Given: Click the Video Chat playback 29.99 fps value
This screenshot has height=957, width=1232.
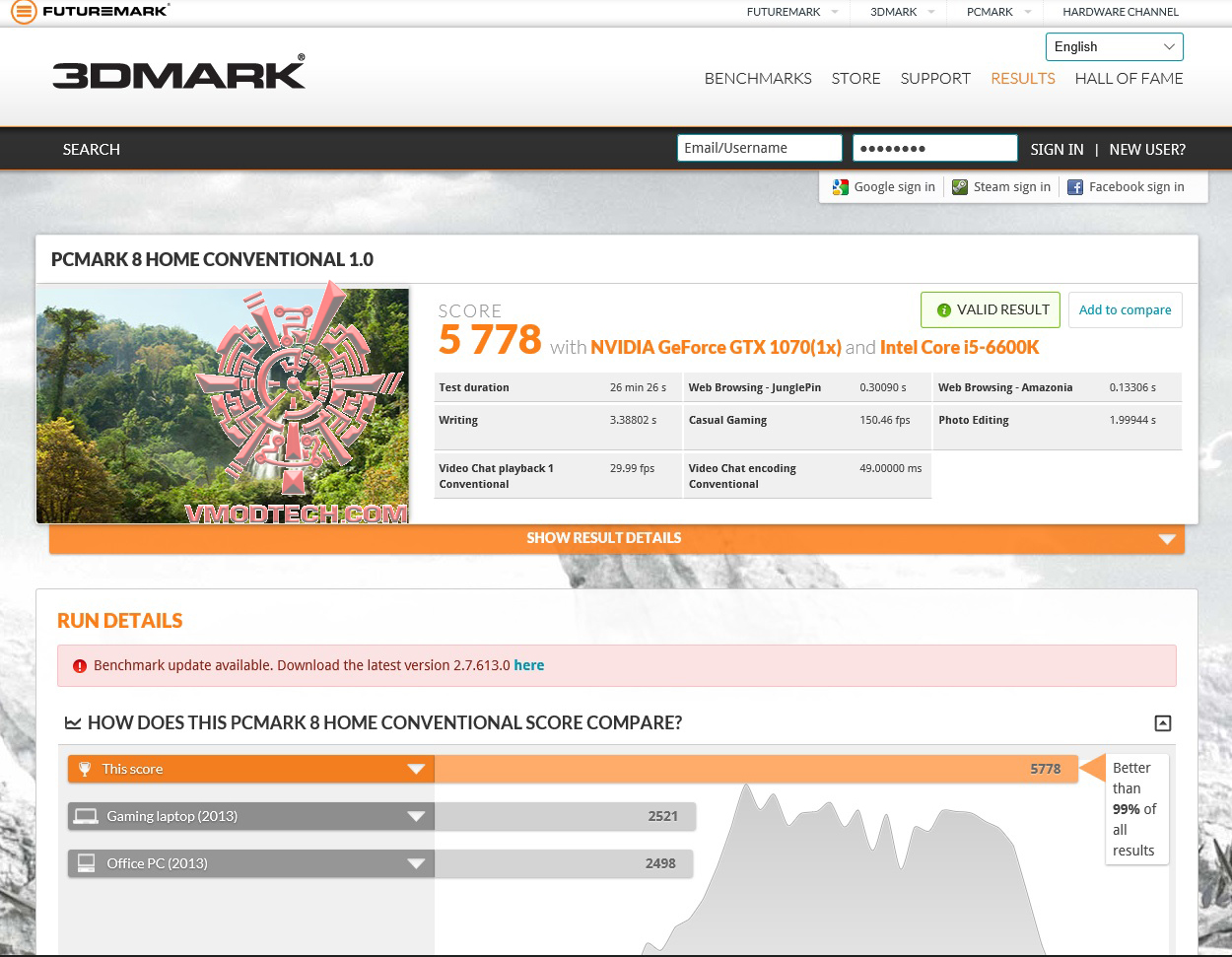Looking at the screenshot, I should [633, 468].
